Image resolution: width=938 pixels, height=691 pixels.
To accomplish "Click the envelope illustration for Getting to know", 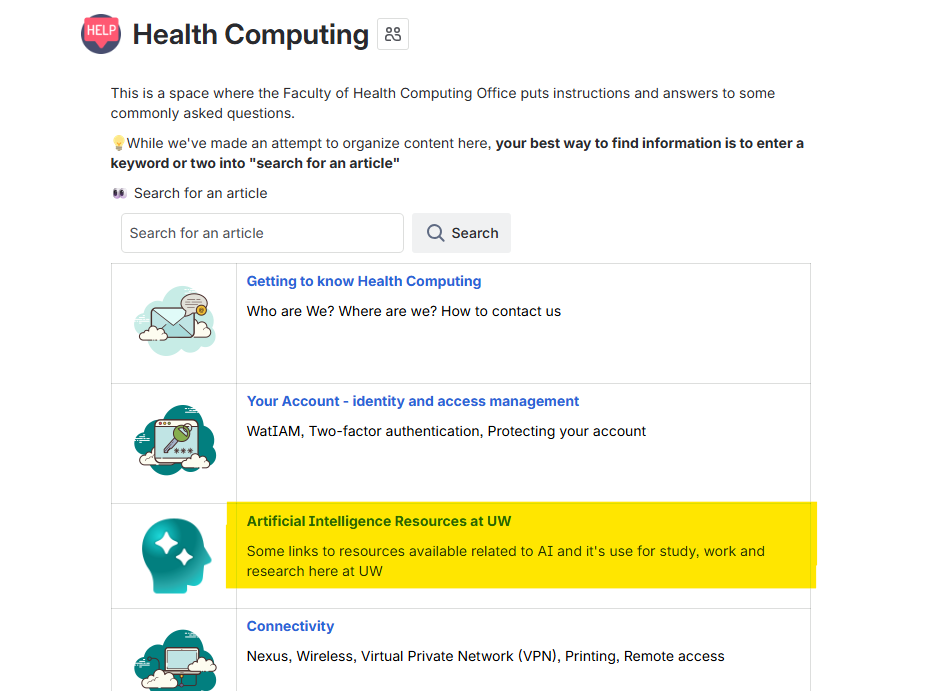I will pos(174,320).
